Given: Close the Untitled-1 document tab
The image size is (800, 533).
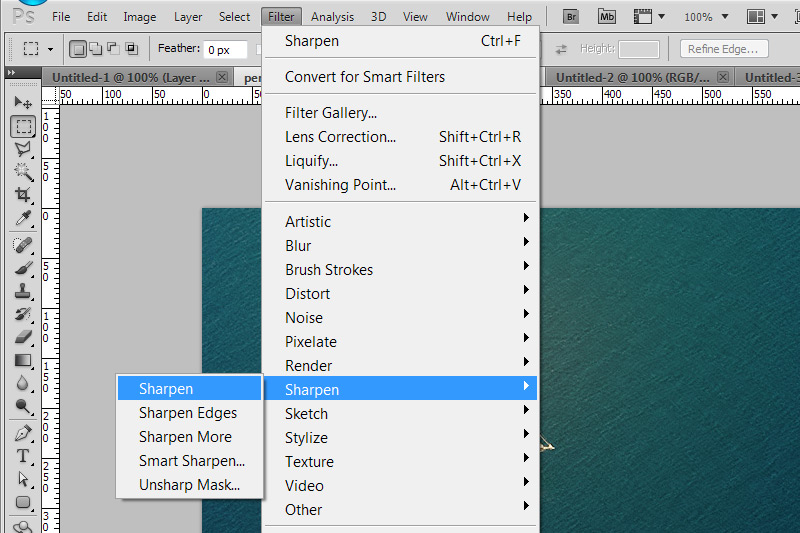Looking at the screenshot, I should click(x=222, y=78).
